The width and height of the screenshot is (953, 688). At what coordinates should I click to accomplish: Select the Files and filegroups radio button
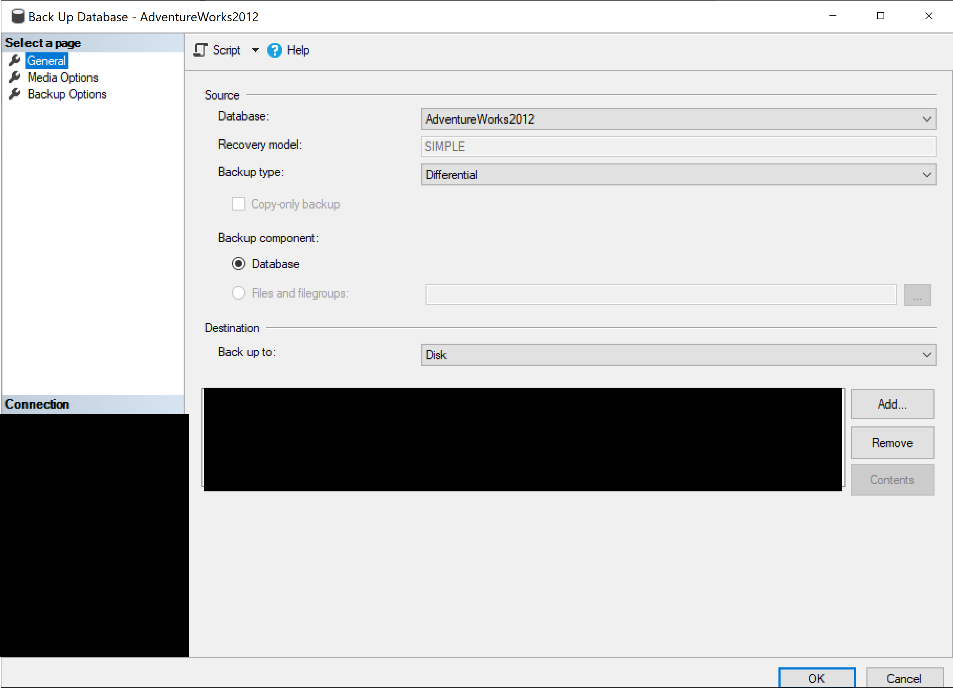[238, 293]
